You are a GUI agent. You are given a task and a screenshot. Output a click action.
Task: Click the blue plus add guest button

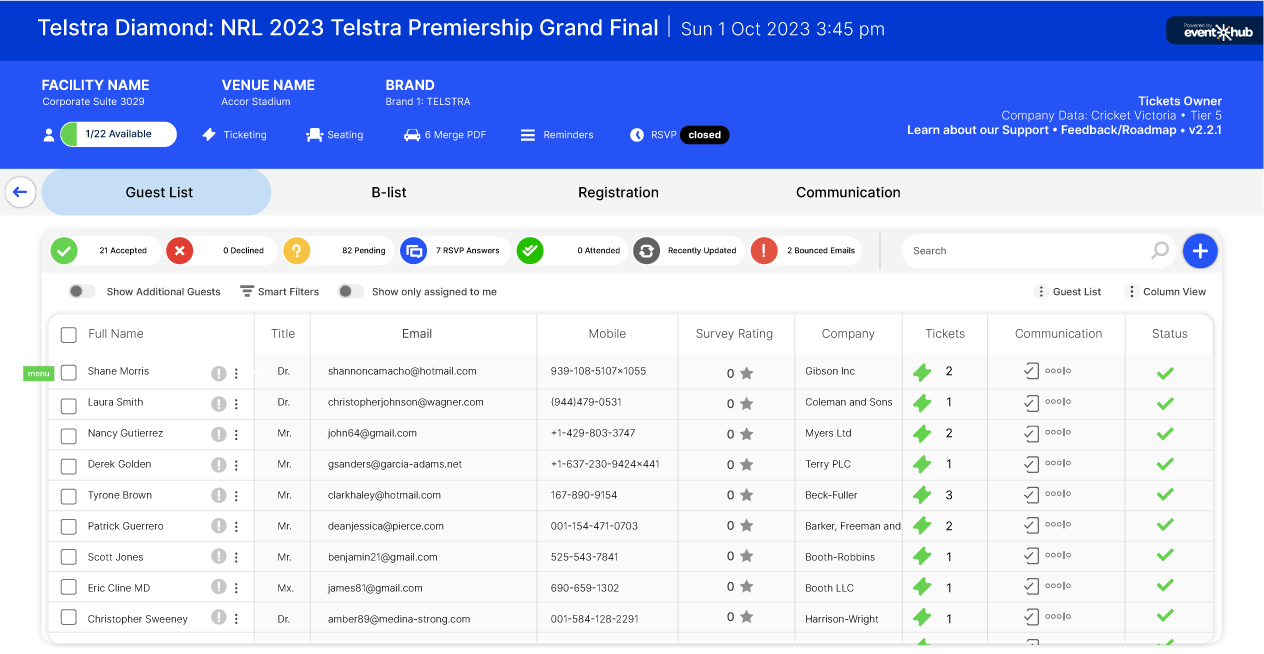click(x=1200, y=251)
